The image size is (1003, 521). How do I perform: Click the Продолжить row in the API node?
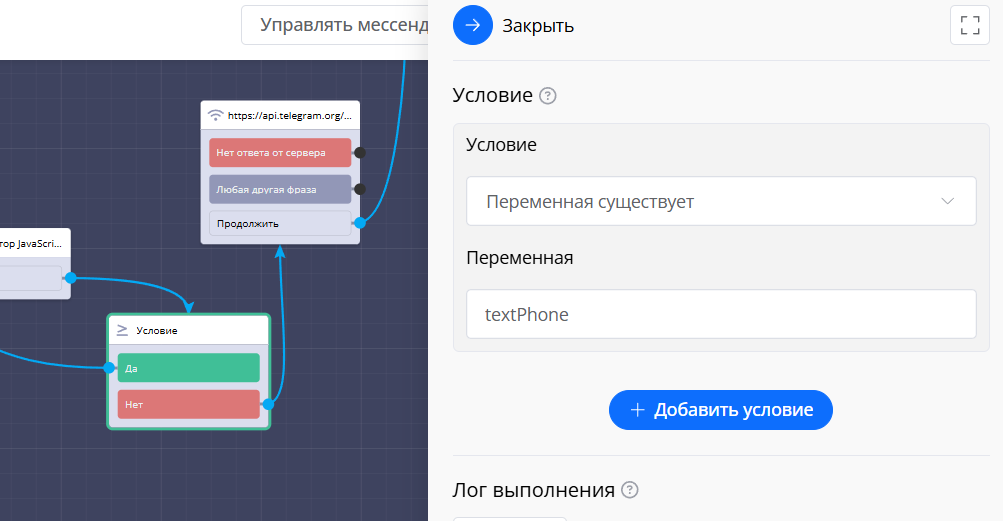tap(280, 223)
